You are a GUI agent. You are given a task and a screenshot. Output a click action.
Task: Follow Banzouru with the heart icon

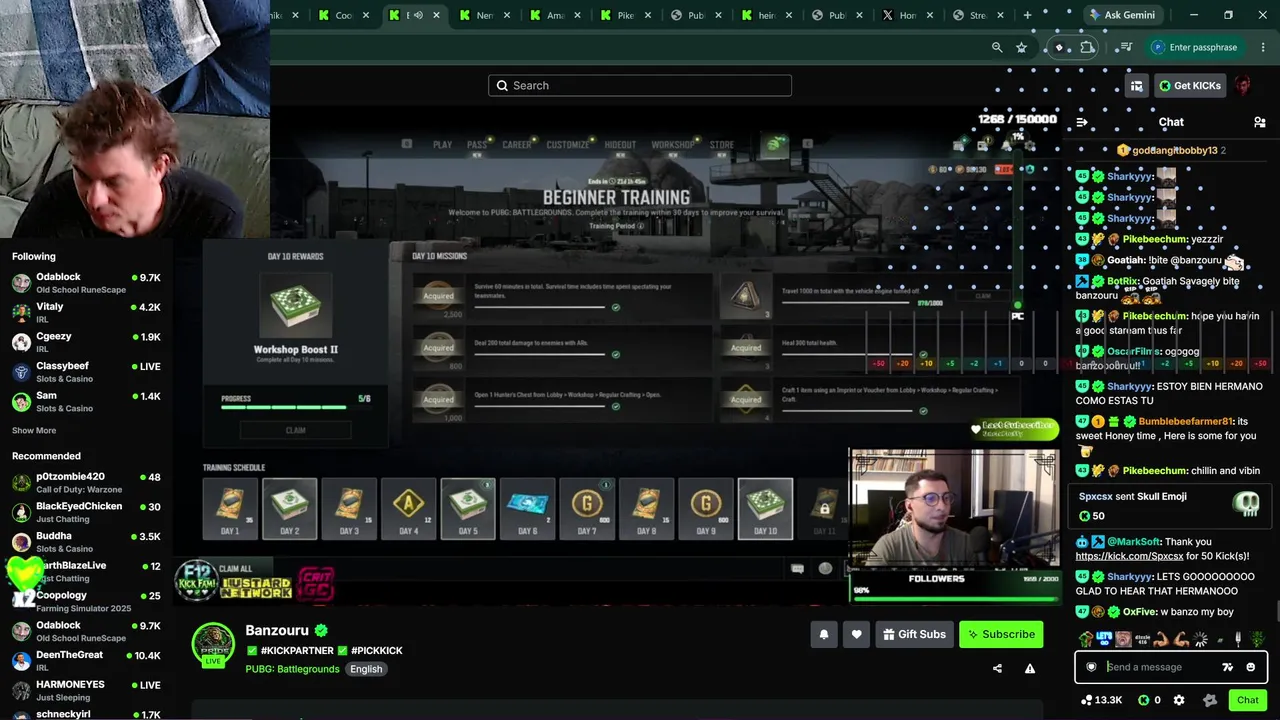tap(856, 634)
